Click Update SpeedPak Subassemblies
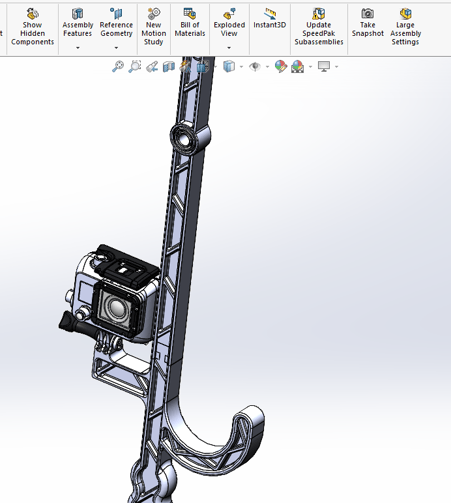The width and height of the screenshot is (451, 503). [x=319, y=27]
